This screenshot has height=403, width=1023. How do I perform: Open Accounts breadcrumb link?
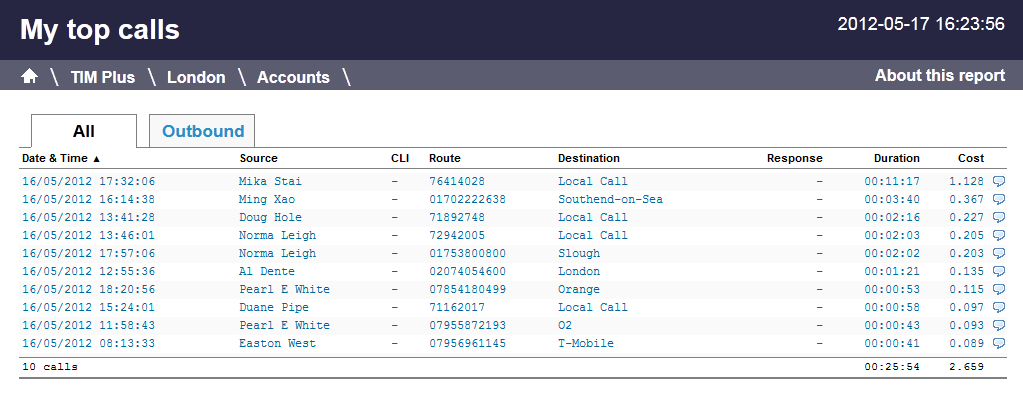point(293,77)
